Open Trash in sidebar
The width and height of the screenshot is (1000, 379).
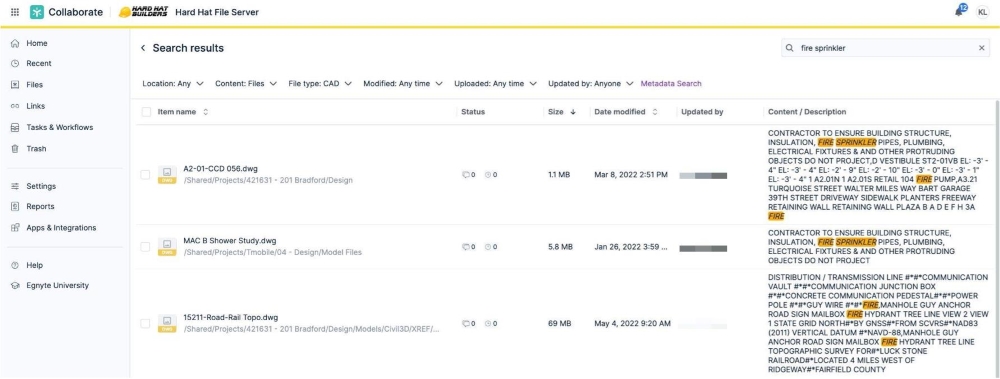(36, 149)
